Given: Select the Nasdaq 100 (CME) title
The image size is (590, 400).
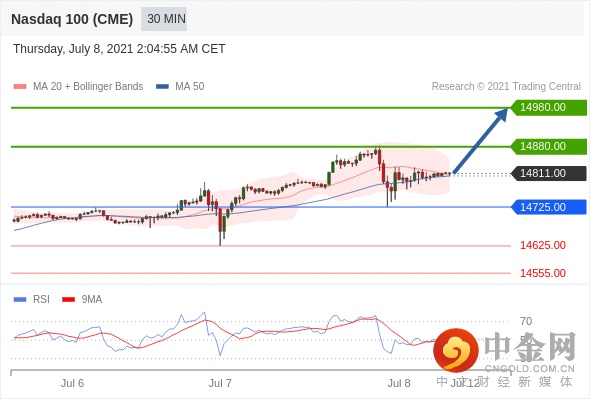Looking at the screenshot, I should (x=72, y=19).
